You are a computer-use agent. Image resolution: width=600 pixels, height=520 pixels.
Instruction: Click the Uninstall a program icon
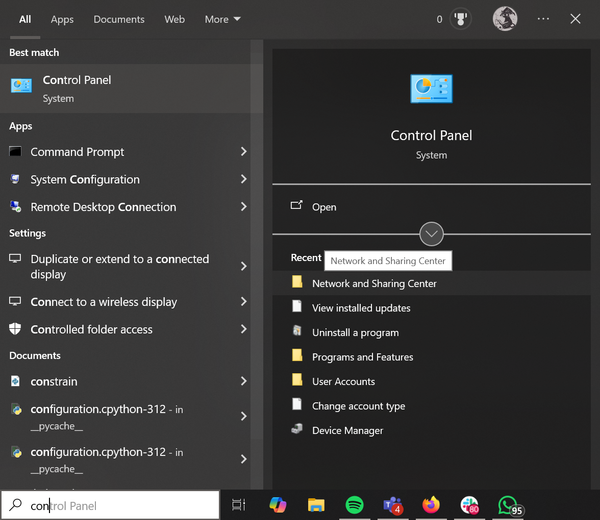point(297,331)
